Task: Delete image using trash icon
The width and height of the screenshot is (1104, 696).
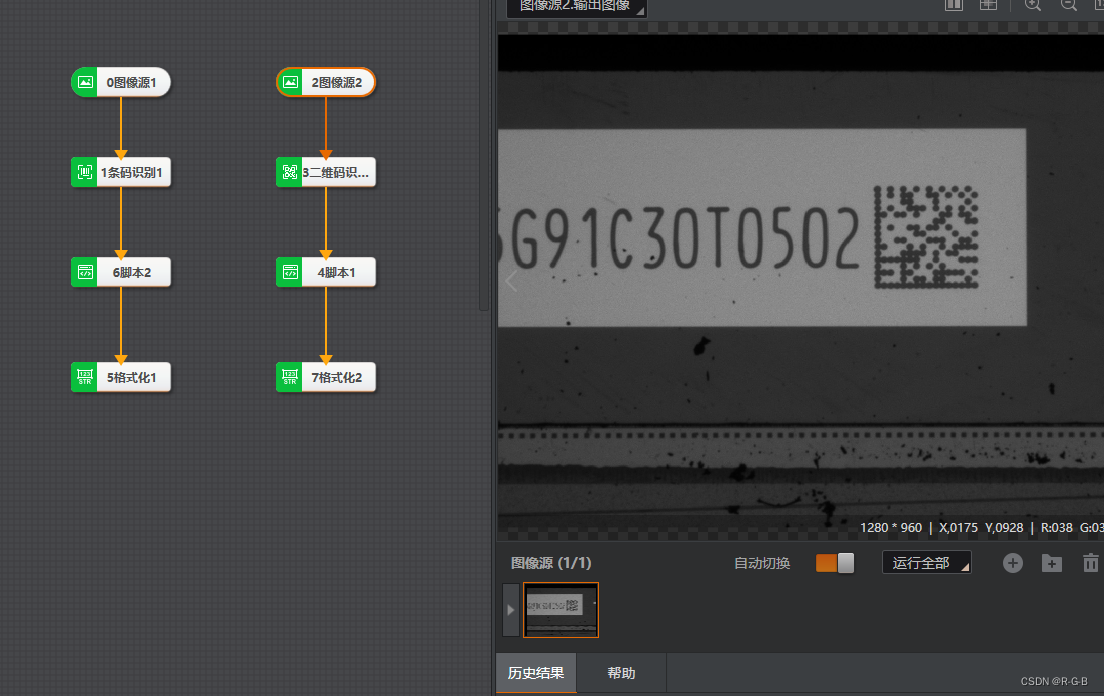Action: pyautogui.click(x=1091, y=563)
